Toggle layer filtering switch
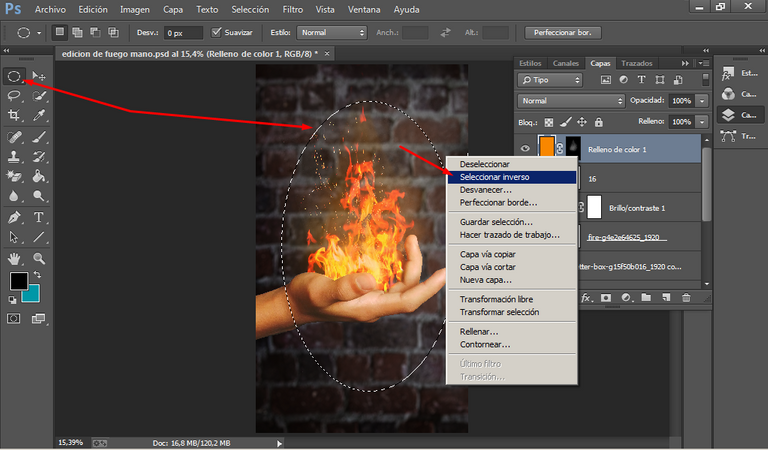 [x=705, y=79]
